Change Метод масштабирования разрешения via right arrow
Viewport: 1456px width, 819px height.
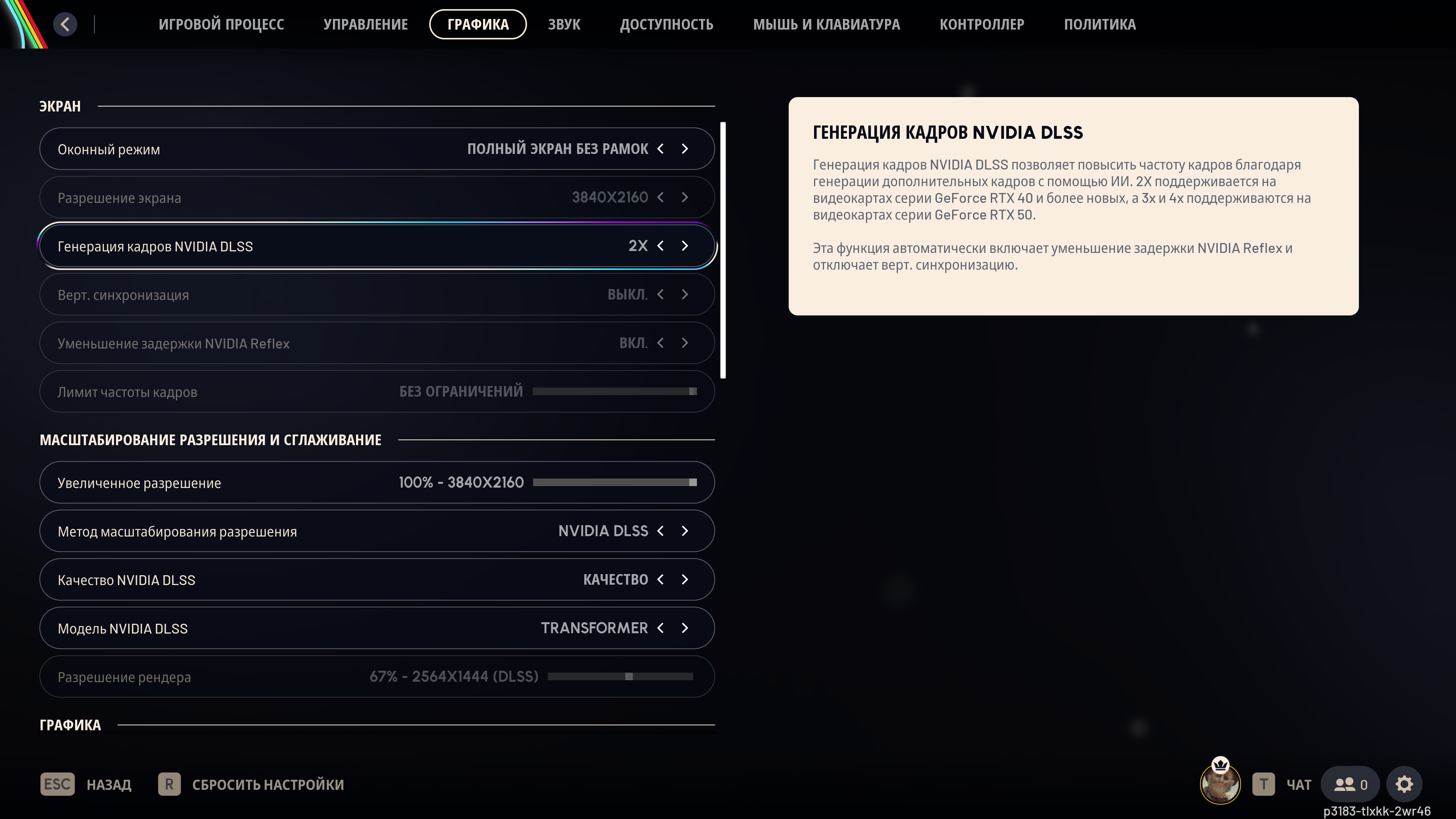click(685, 531)
